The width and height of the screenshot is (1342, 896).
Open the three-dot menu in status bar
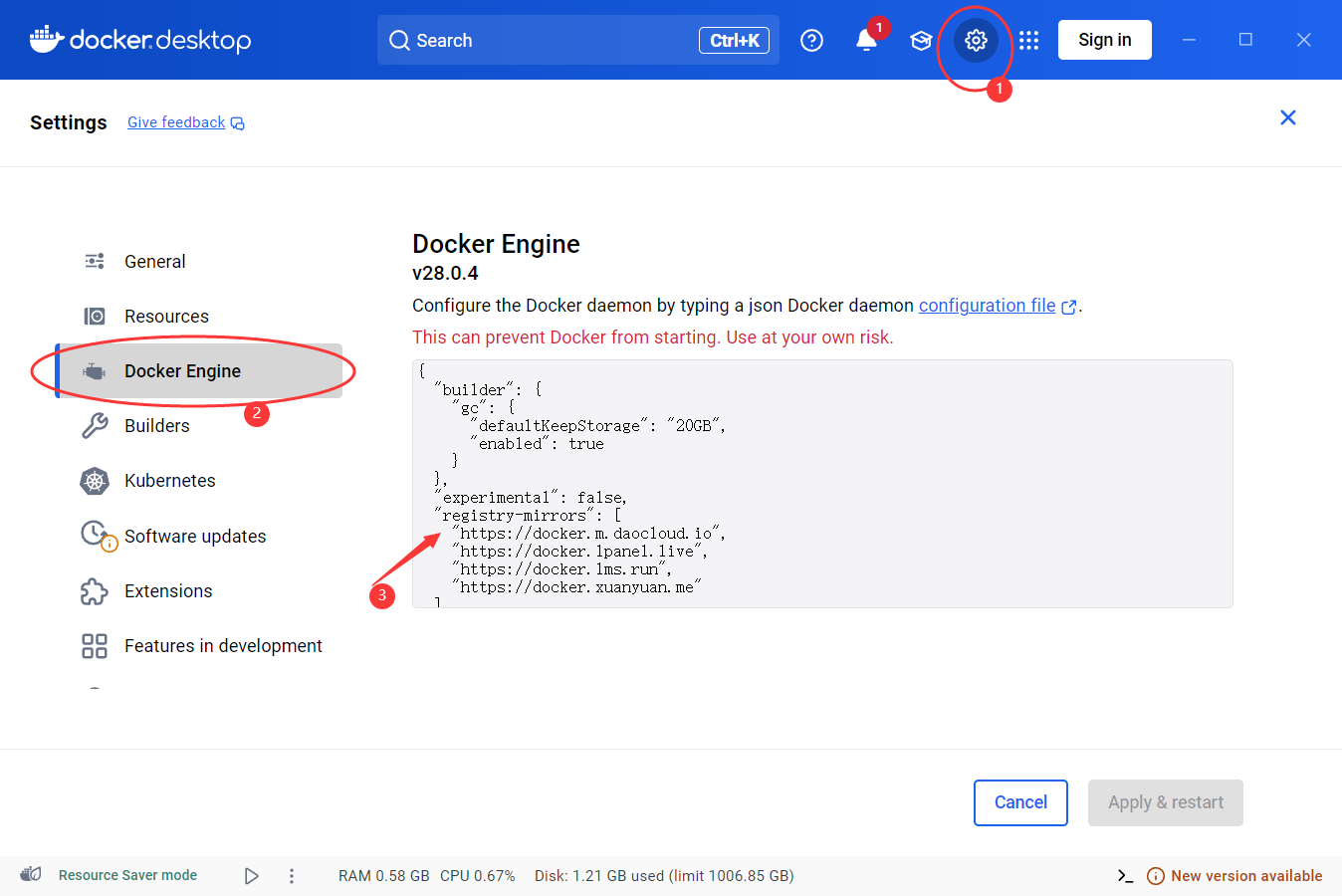click(292, 876)
